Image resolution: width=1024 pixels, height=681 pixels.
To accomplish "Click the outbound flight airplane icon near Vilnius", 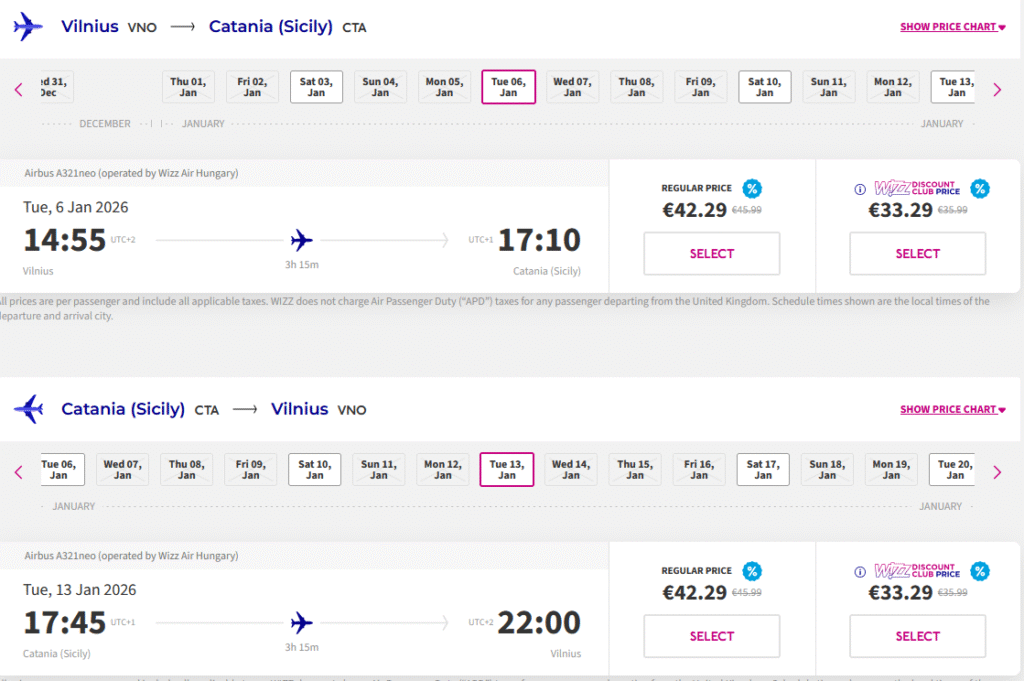I will 28,27.
